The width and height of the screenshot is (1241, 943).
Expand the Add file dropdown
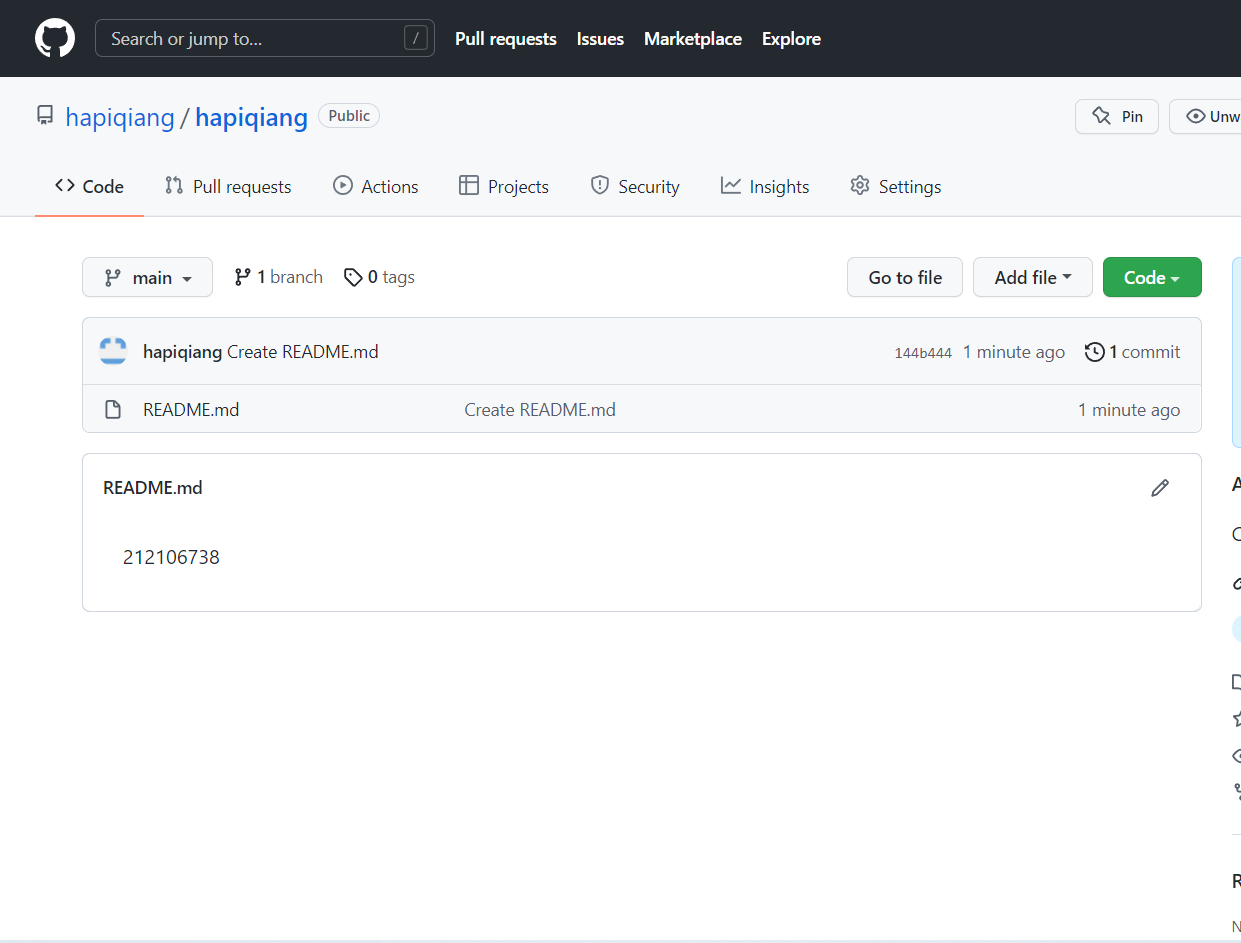(x=1033, y=277)
